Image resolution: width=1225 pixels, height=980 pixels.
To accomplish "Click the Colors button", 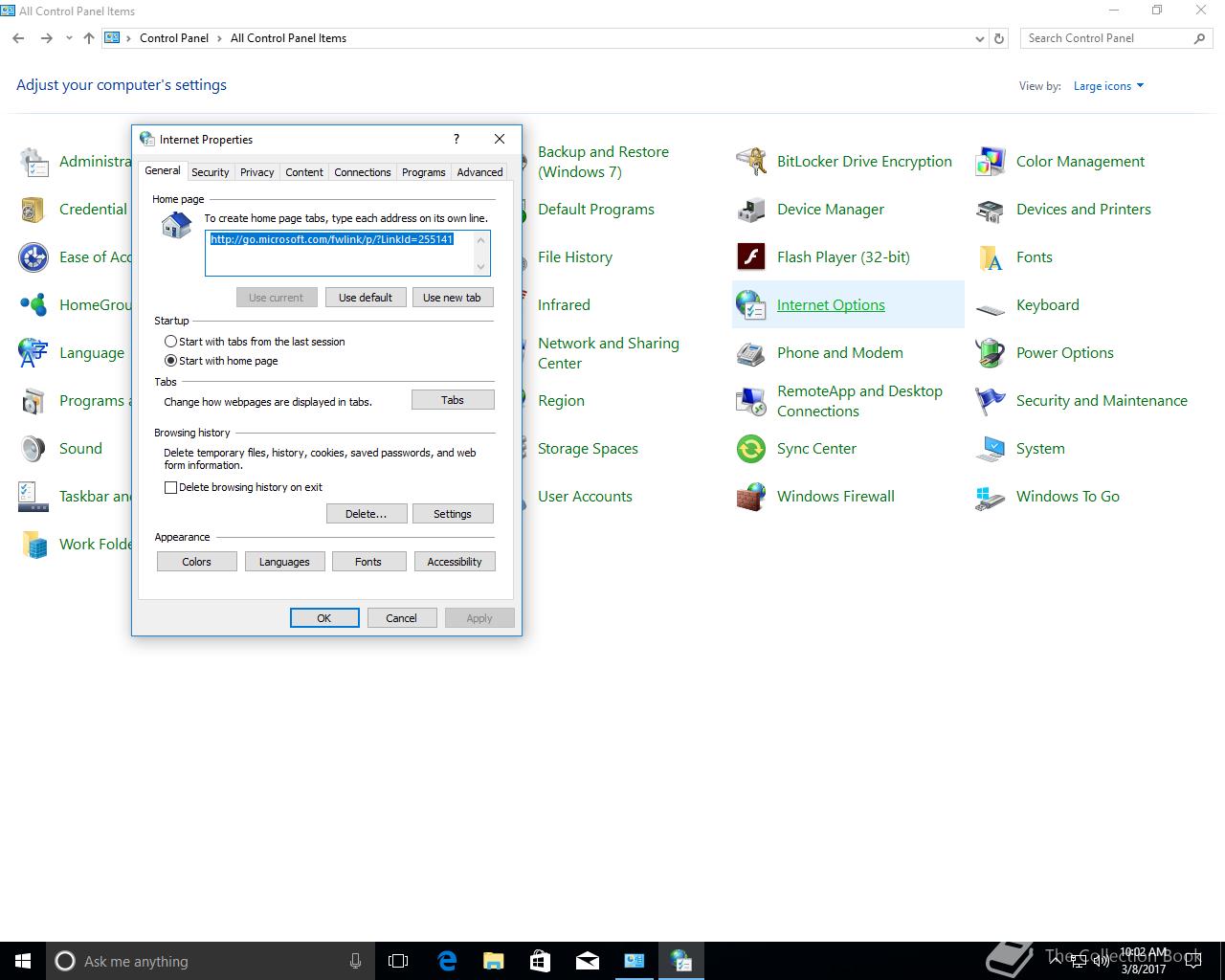I will point(197,562).
